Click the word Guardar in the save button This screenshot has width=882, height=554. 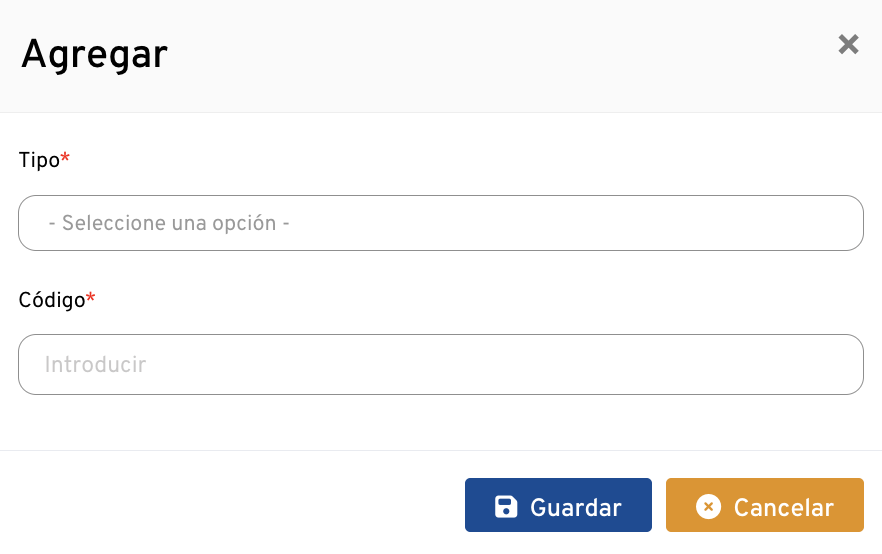(x=576, y=508)
